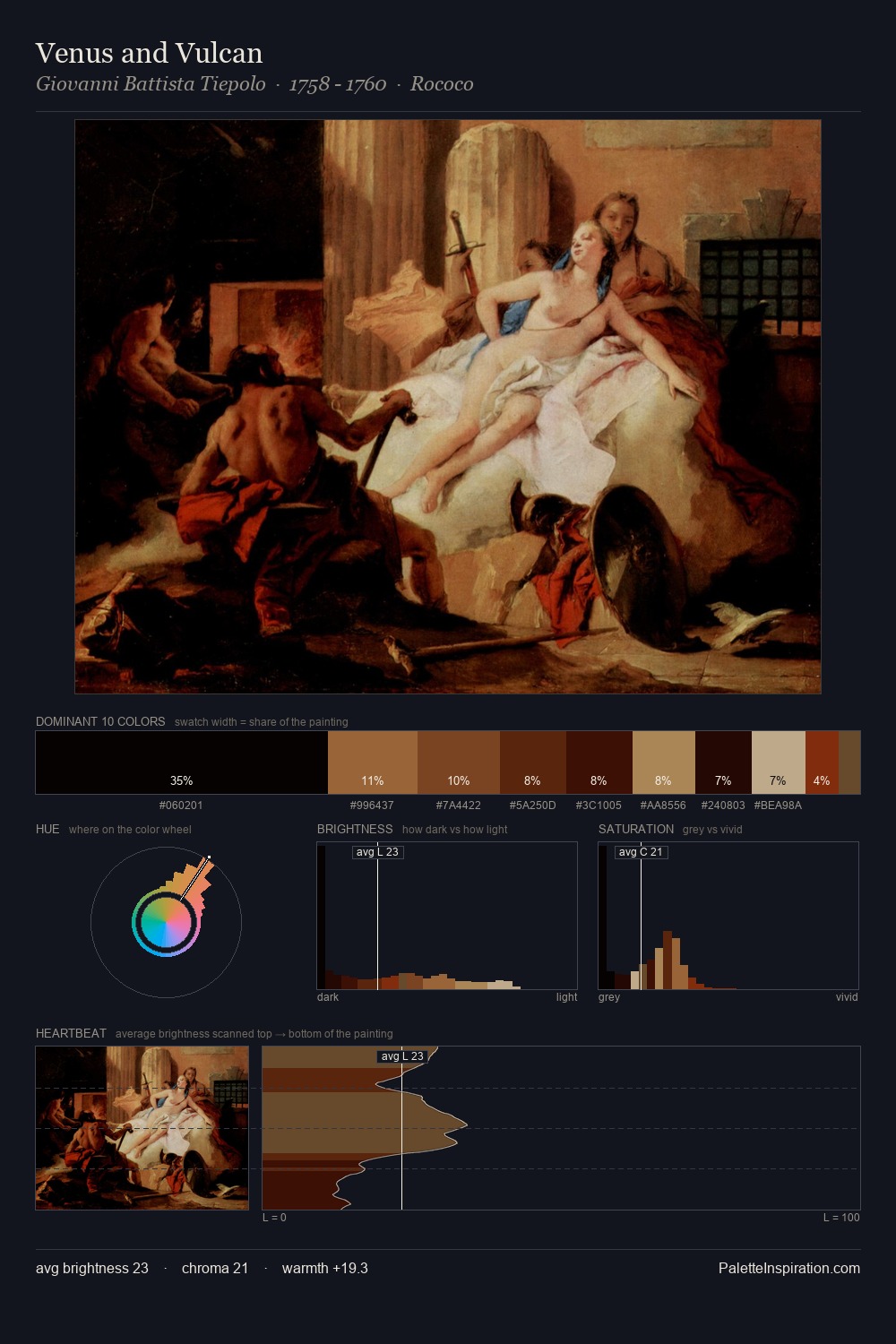Select the brightness histogram chart
The height and width of the screenshot is (1344, 896).
pos(447,916)
